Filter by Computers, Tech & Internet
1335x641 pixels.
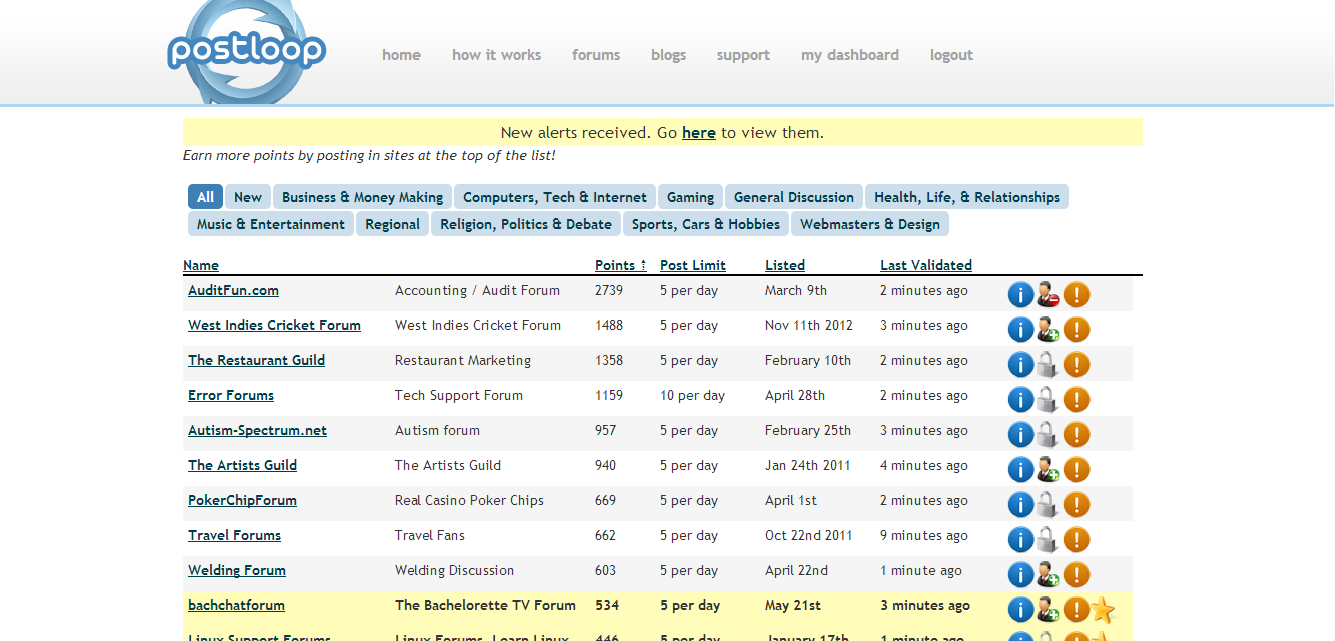tap(555, 197)
